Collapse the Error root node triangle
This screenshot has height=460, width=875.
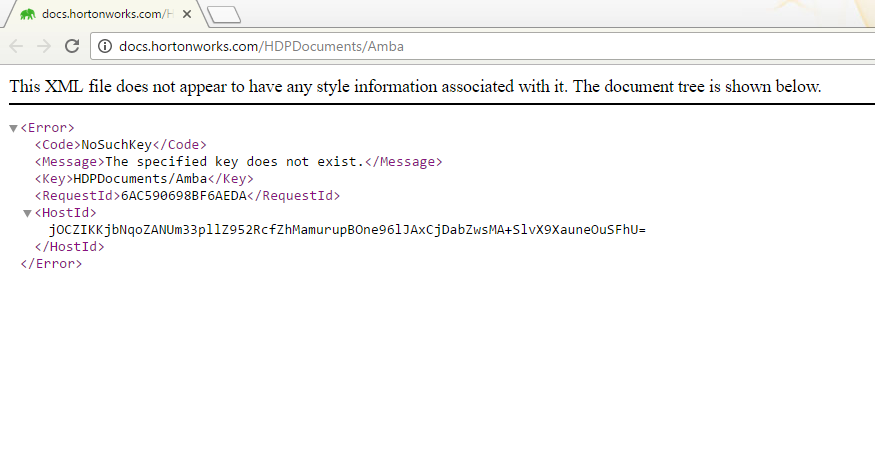click(13, 128)
